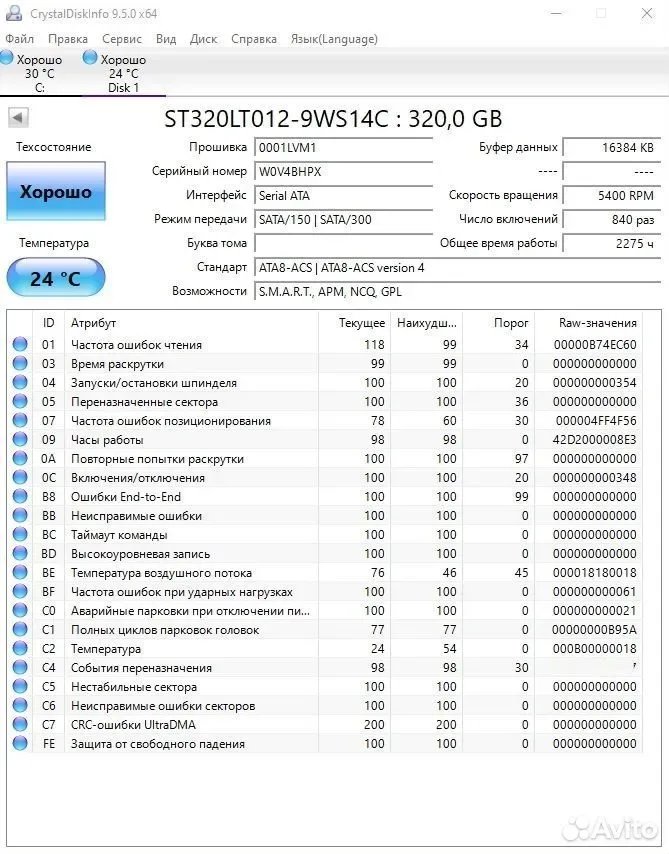Click status icon for C5 Нестабильные сектора

point(20,686)
